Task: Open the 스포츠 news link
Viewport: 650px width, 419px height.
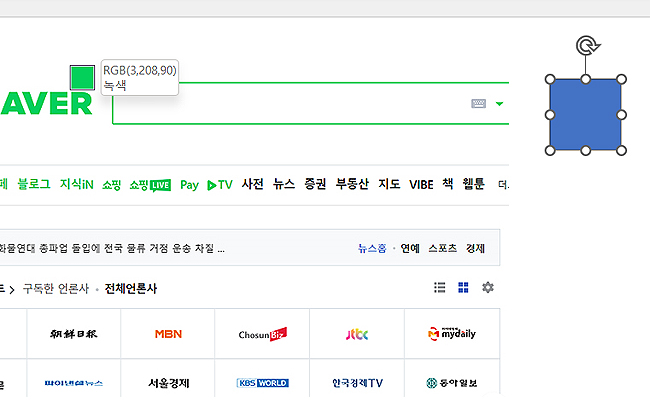Action: [443, 248]
